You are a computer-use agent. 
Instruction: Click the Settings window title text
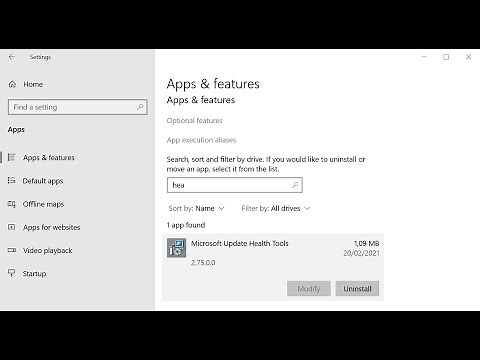[40, 57]
